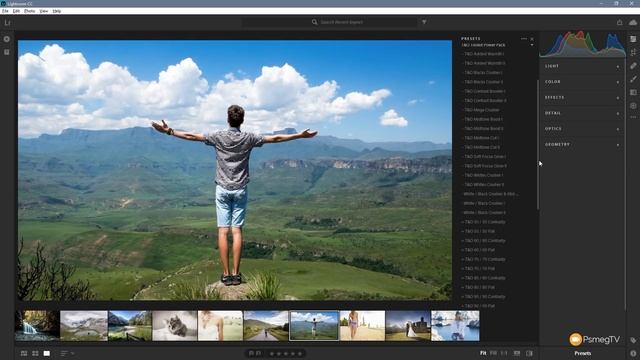Screen dimensions: 640x360
Task: Select the Crop and Rotate tool
Action: pos(633,52)
